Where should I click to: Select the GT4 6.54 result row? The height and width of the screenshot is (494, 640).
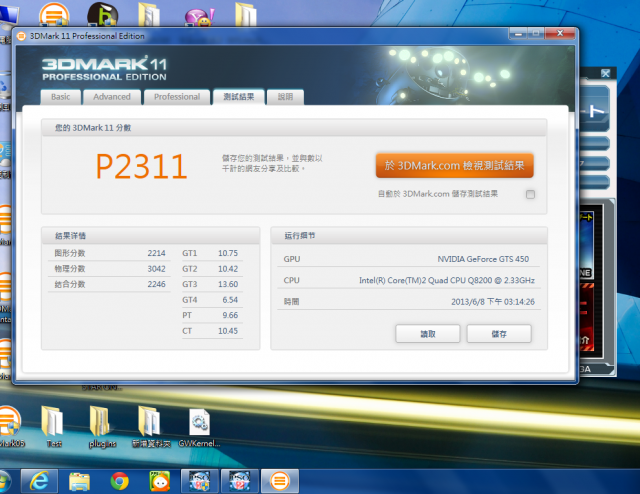pyautogui.click(x=212, y=300)
